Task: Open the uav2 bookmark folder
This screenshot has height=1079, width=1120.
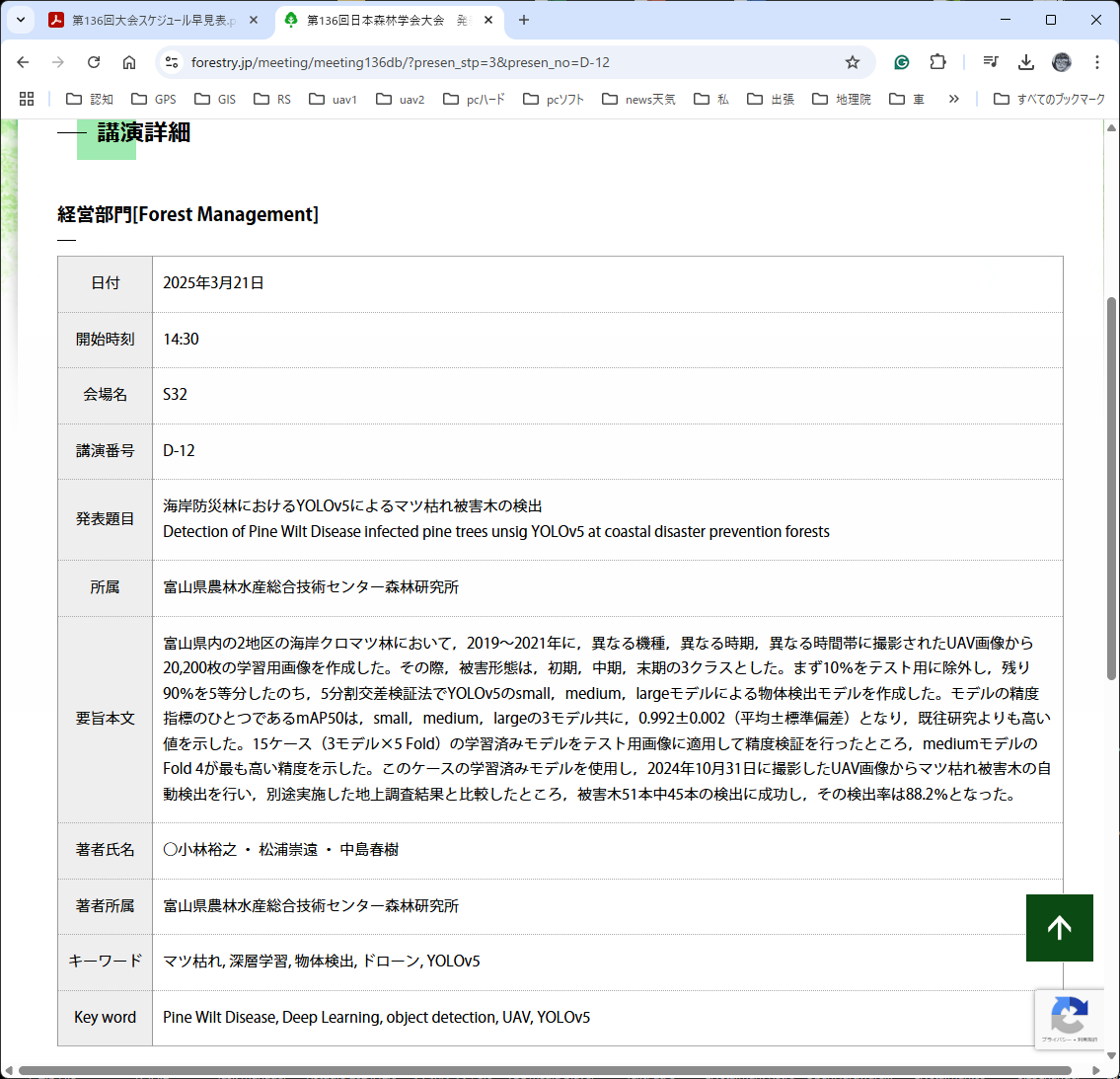Action: click(401, 100)
